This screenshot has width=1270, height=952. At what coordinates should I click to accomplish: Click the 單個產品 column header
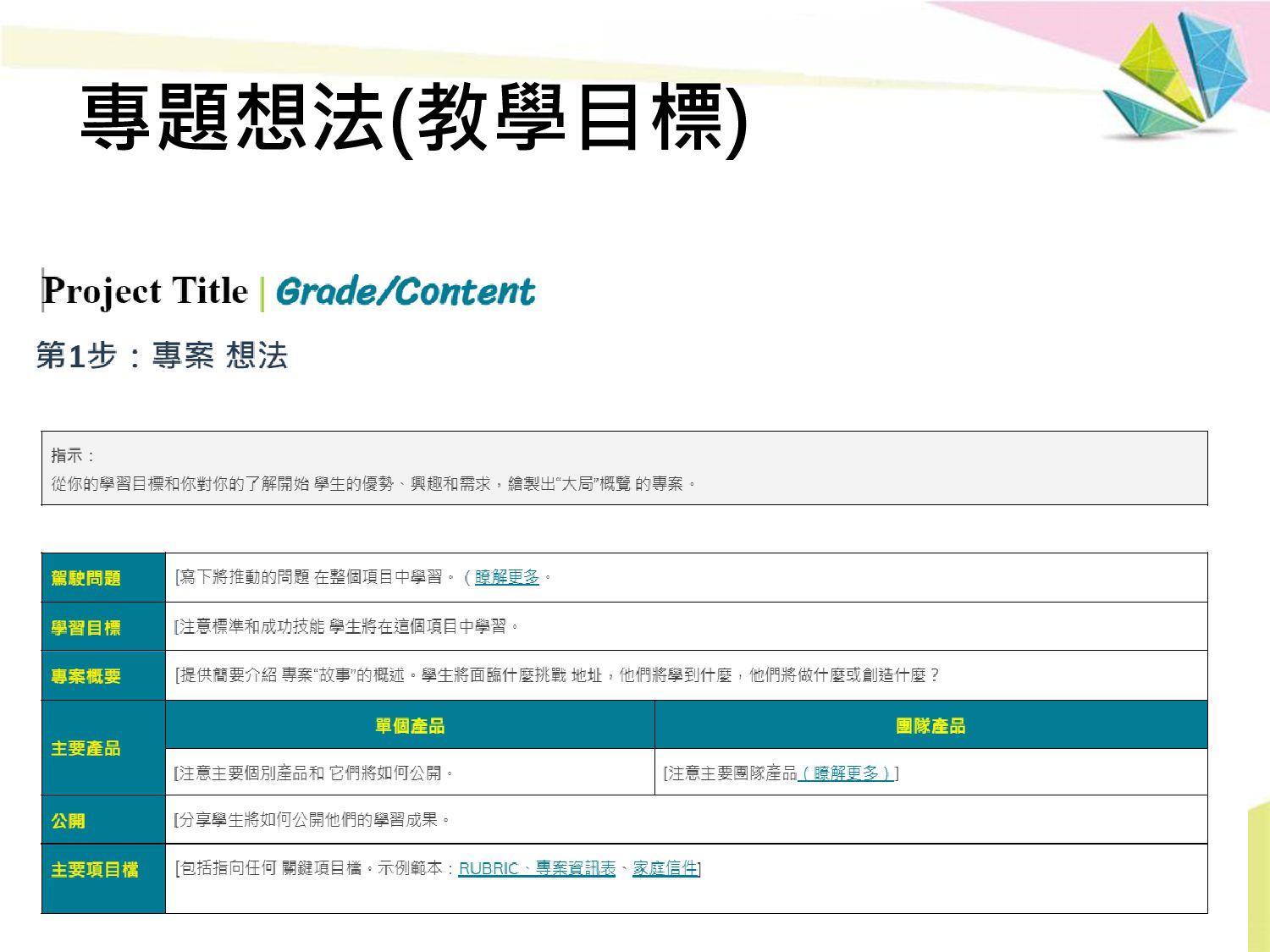[410, 725]
